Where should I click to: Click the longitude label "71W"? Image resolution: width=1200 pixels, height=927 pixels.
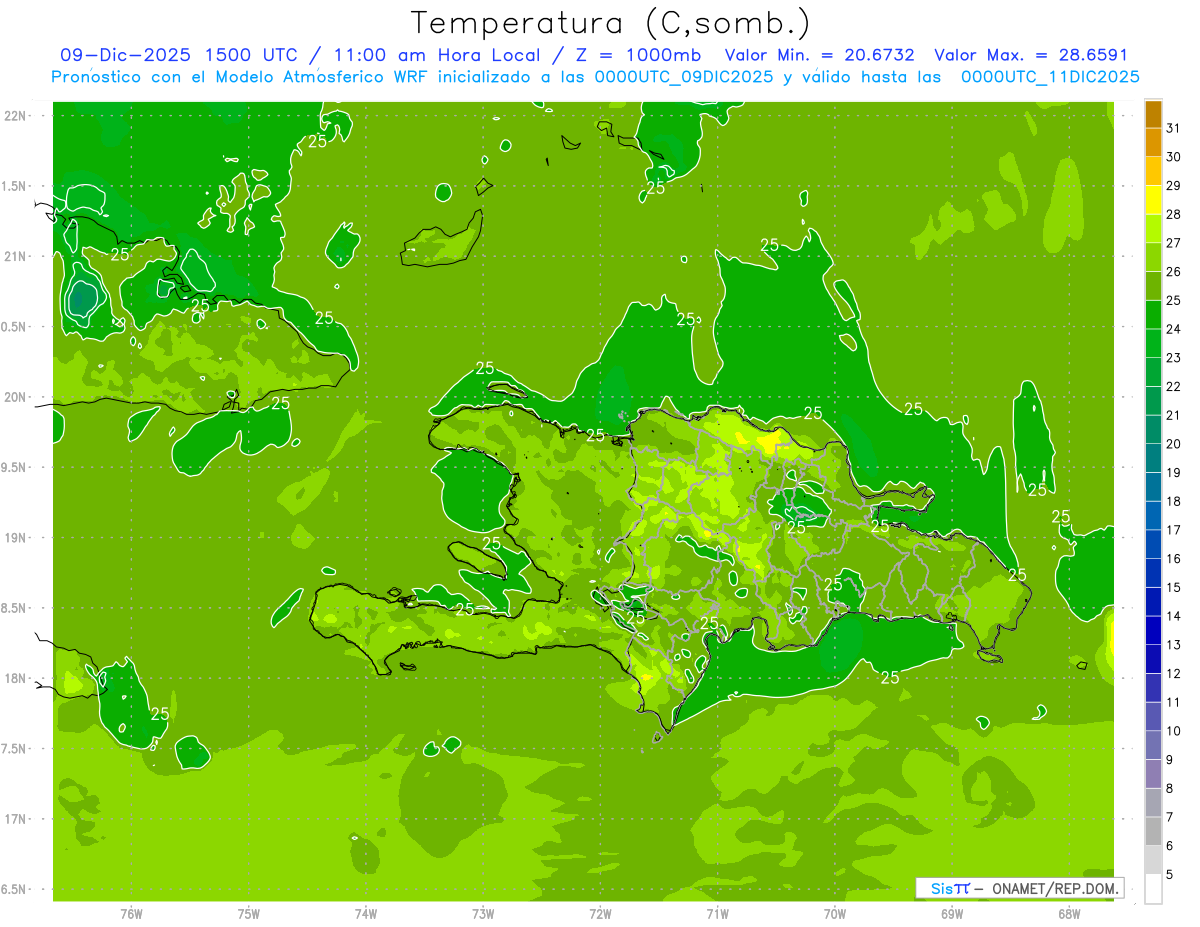(x=717, y=913)
